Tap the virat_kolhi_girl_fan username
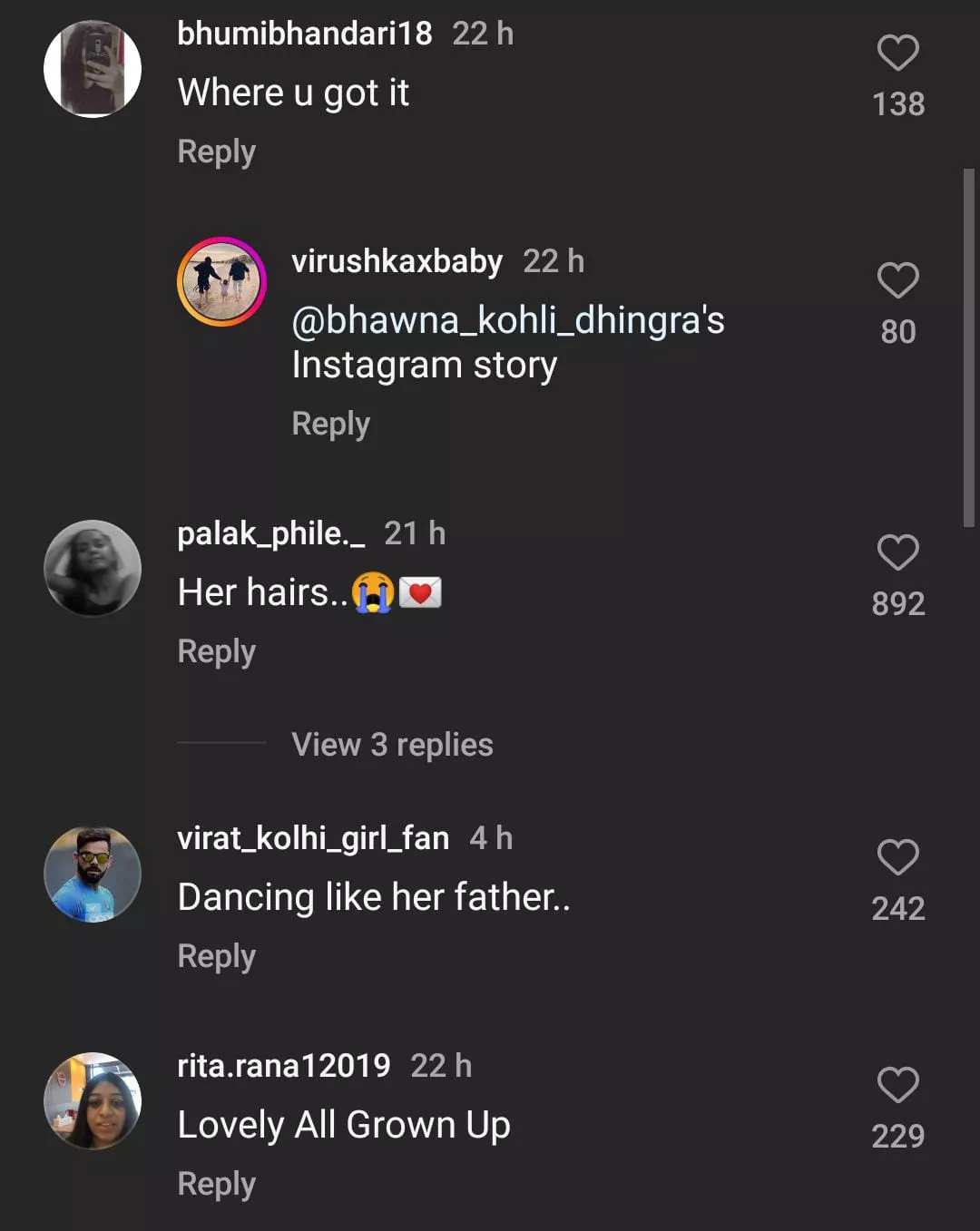The width and height of the screenshot is (980, 1231). click(313, 838)
